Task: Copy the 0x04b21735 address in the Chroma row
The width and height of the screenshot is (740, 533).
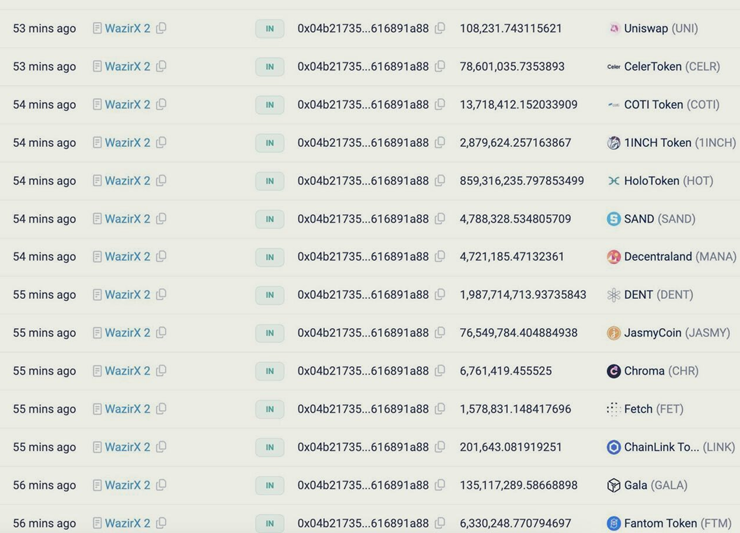Action: [x=440, y=371]
